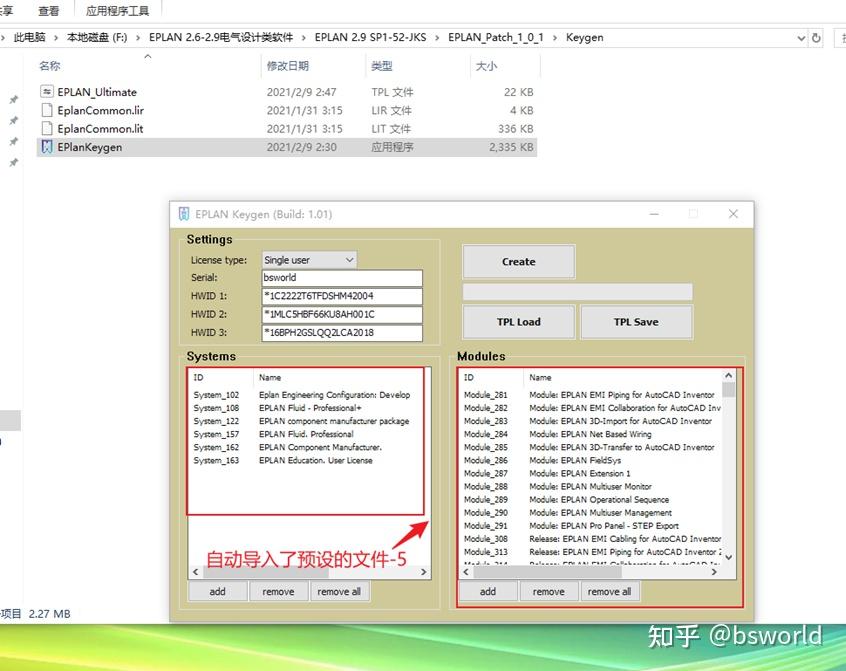Open the 查看 ribbon tab
Screen dimensions: 846x671
pyautogui.click(x=49, y=11)
